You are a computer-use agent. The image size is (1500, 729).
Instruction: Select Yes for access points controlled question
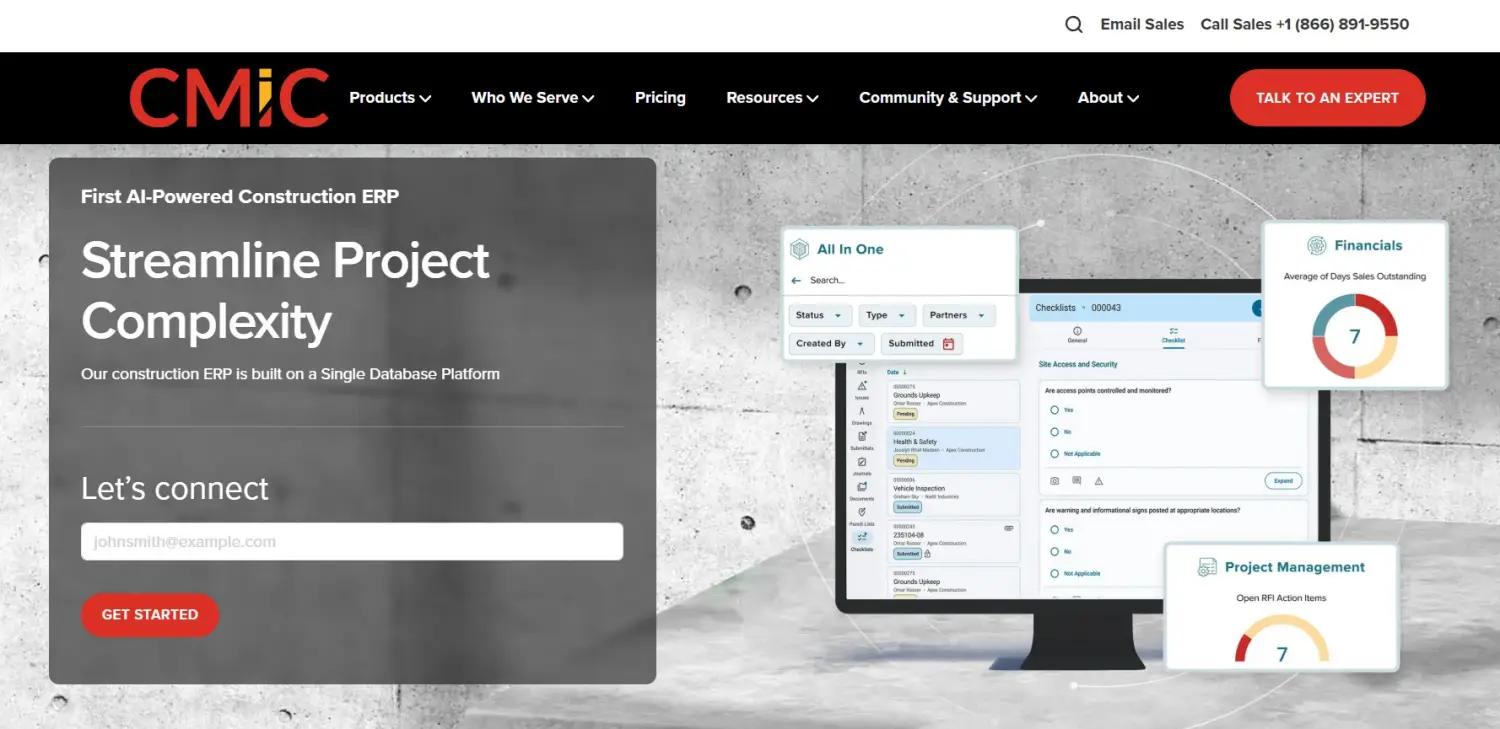click(x=1054, y=410)
